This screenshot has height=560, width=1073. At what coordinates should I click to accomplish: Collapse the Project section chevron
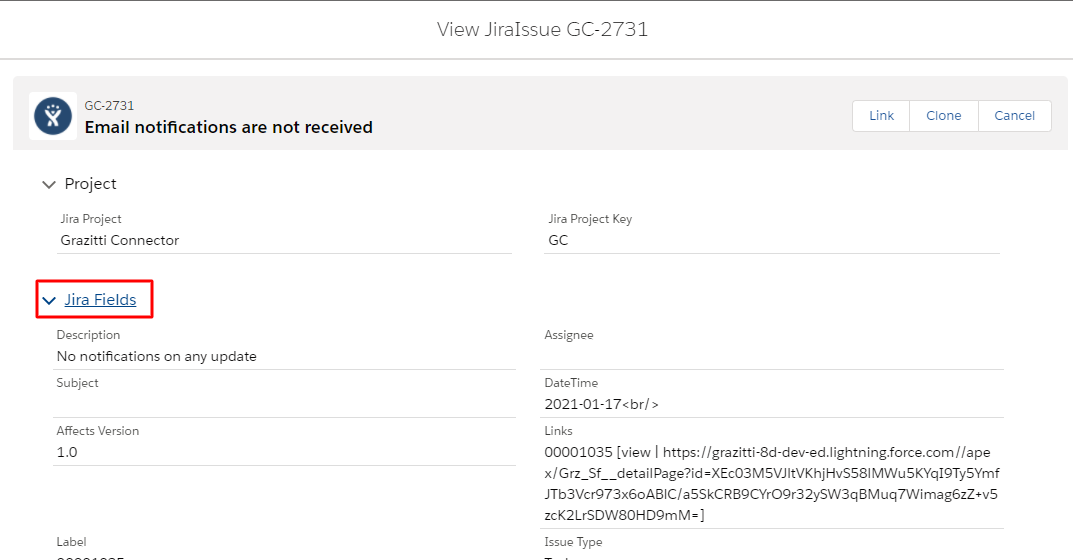coord(49,185)
